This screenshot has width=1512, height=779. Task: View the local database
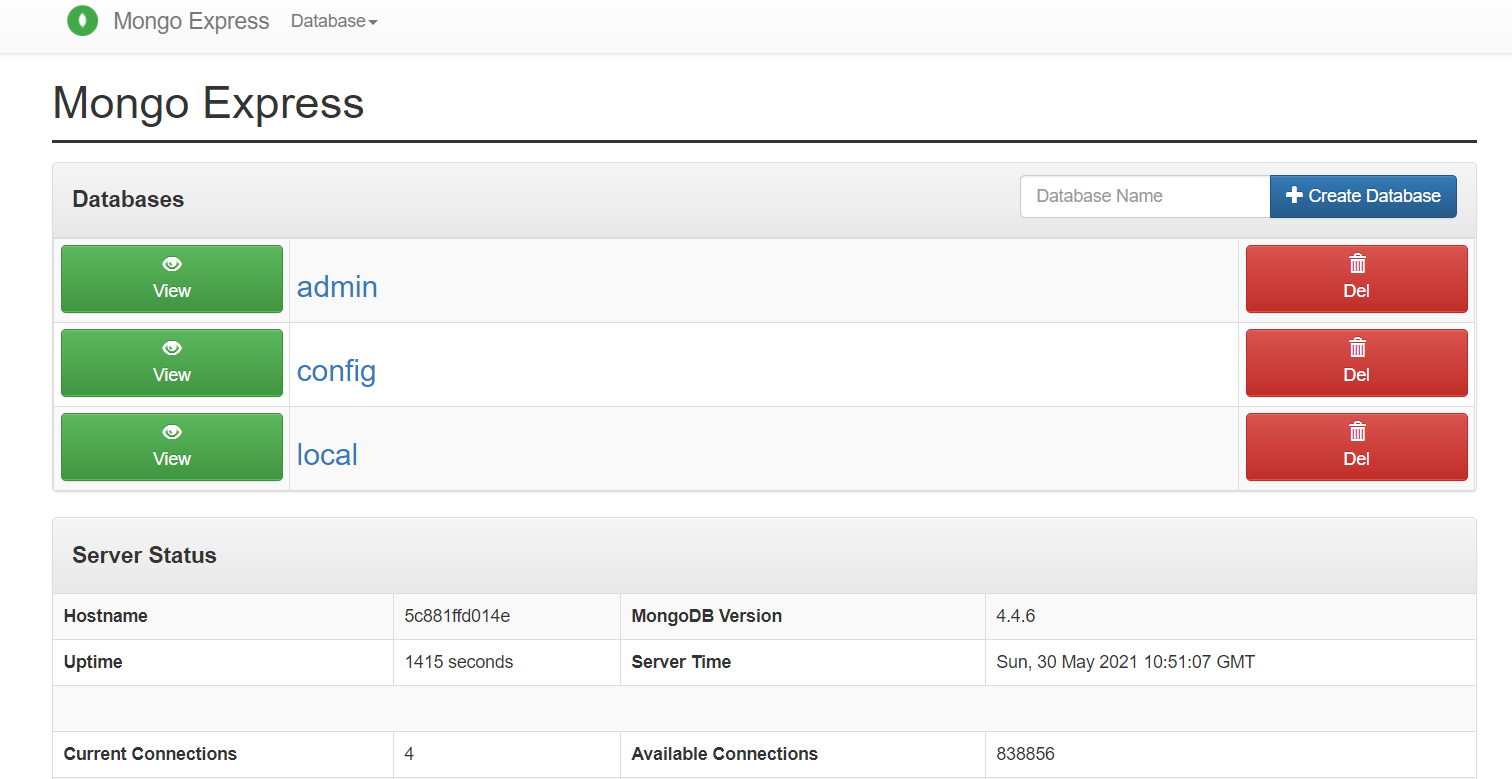172,447
